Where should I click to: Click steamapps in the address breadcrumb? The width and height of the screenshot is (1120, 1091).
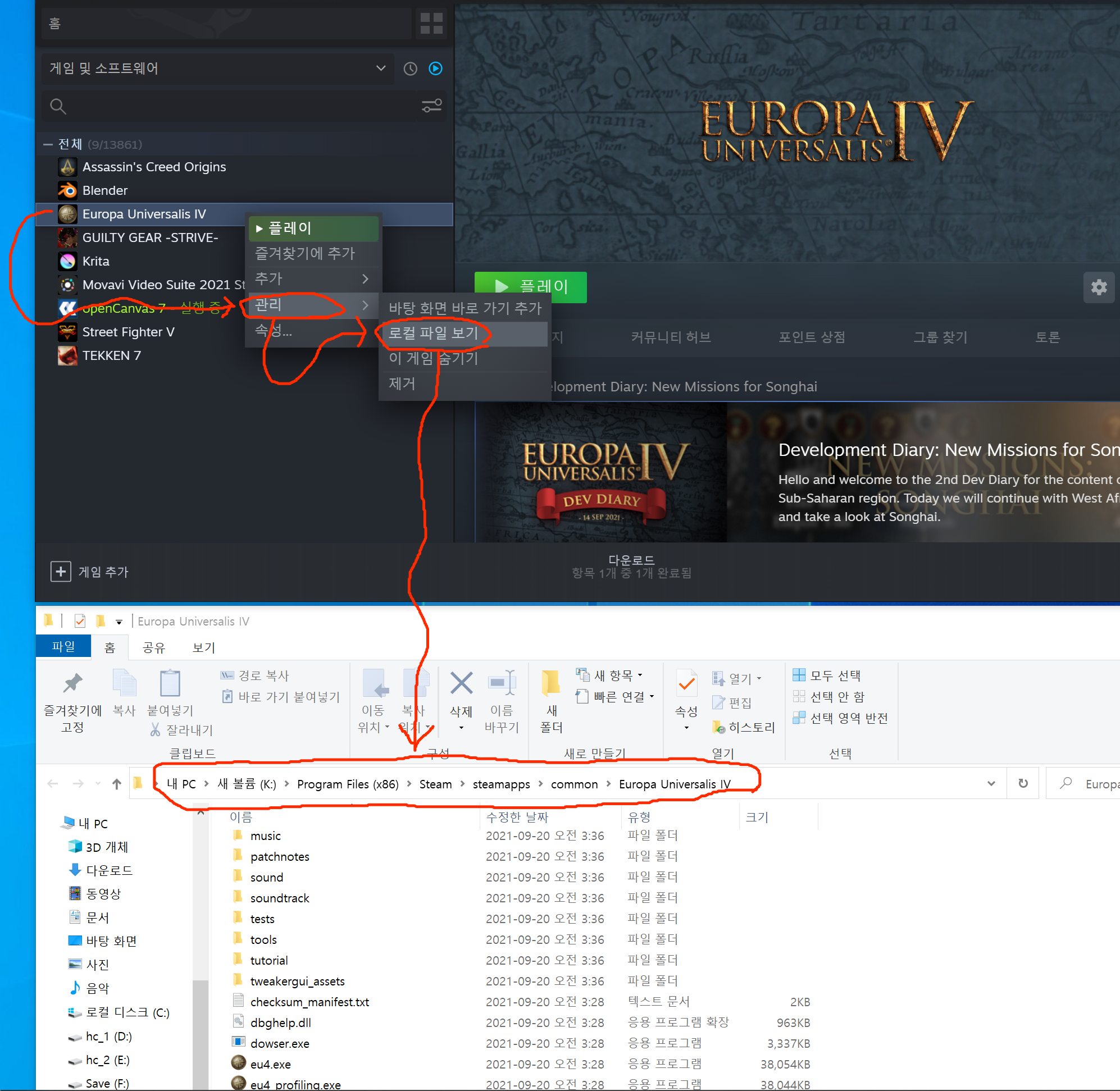click(x=501, y=784)
